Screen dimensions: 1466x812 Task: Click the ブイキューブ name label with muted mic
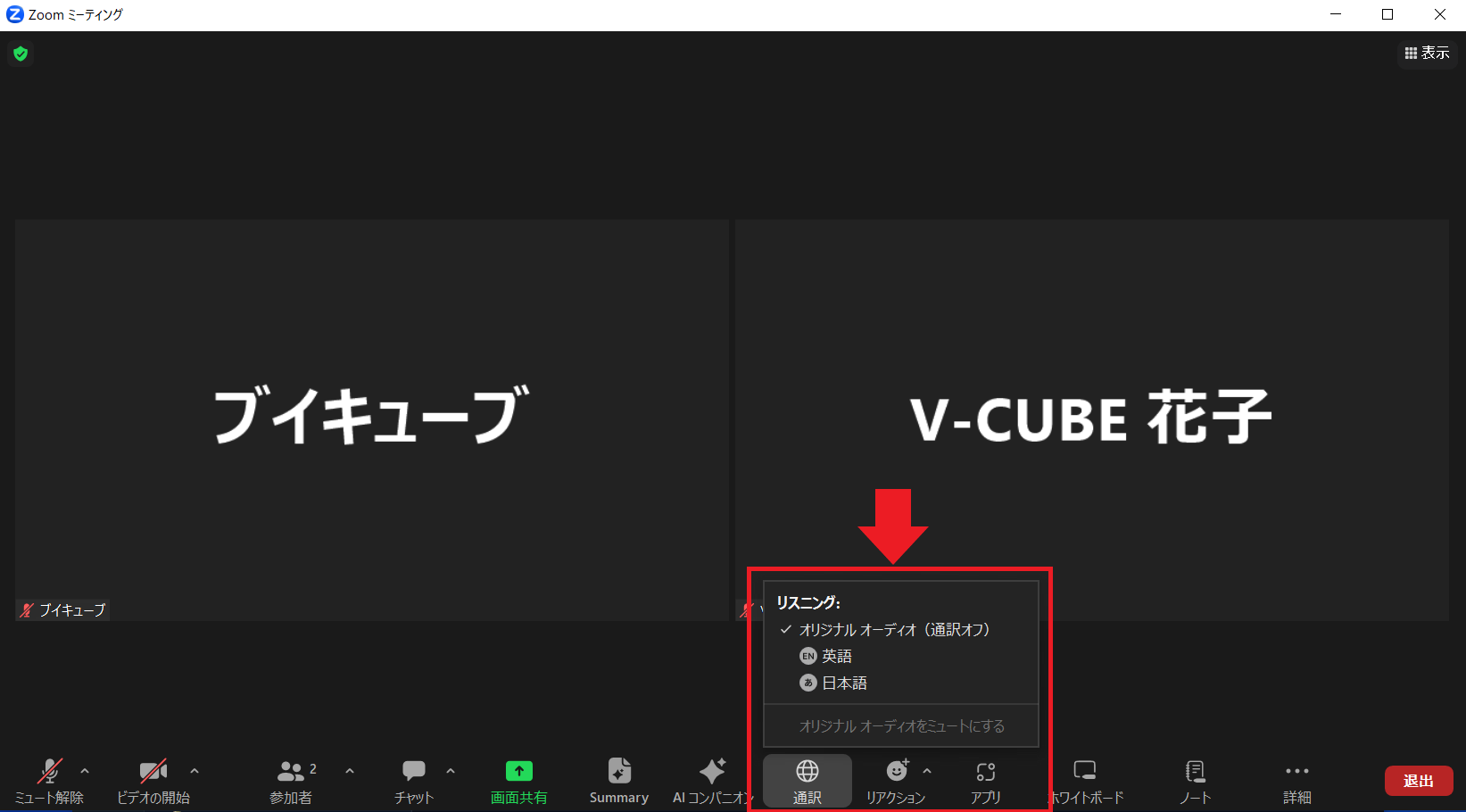[x=62, y=610]
